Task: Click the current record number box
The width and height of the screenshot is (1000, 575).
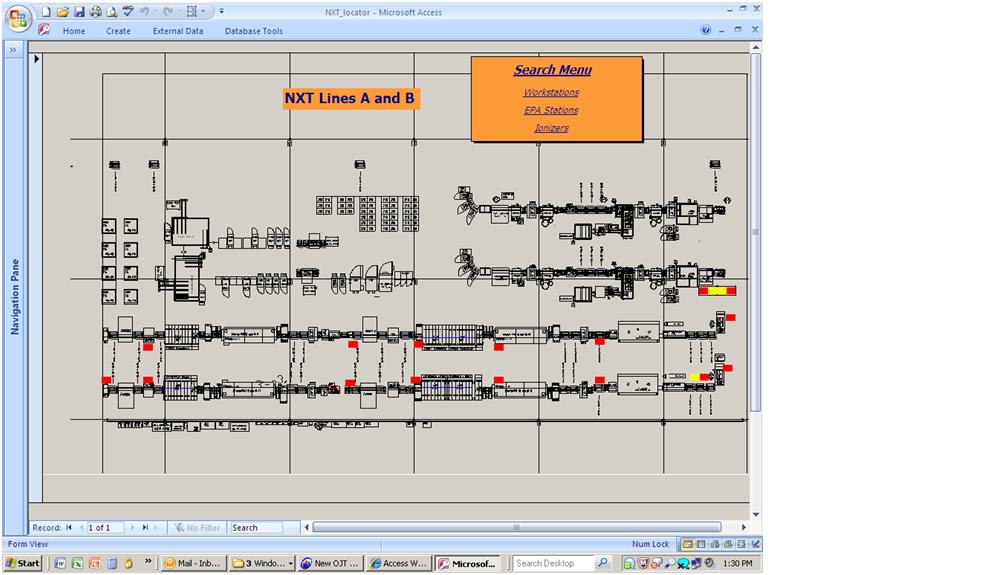Action: click(105, 528)
